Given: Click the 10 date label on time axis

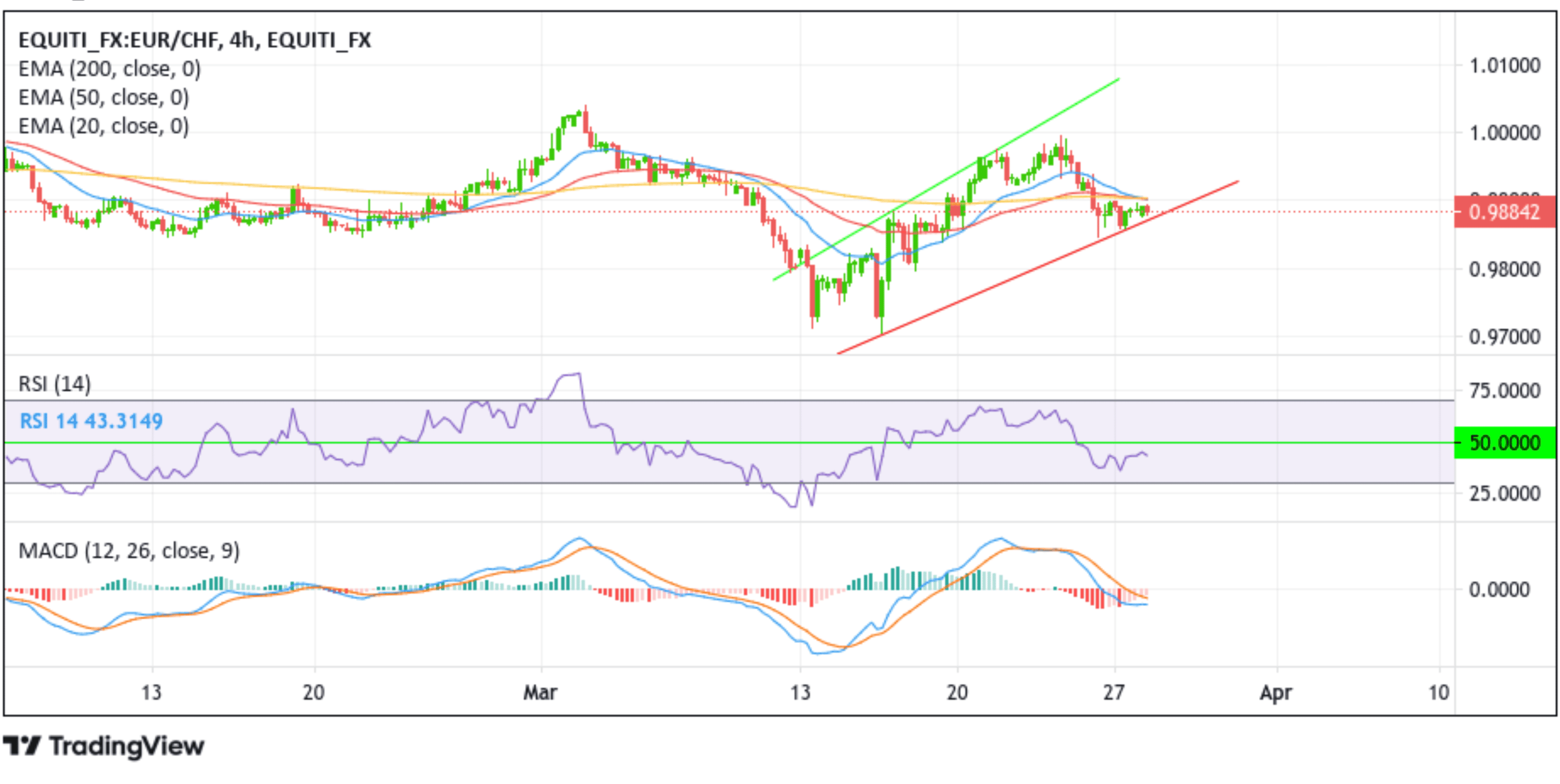Looking at the screenshot, I should [x=1439, y=692].
